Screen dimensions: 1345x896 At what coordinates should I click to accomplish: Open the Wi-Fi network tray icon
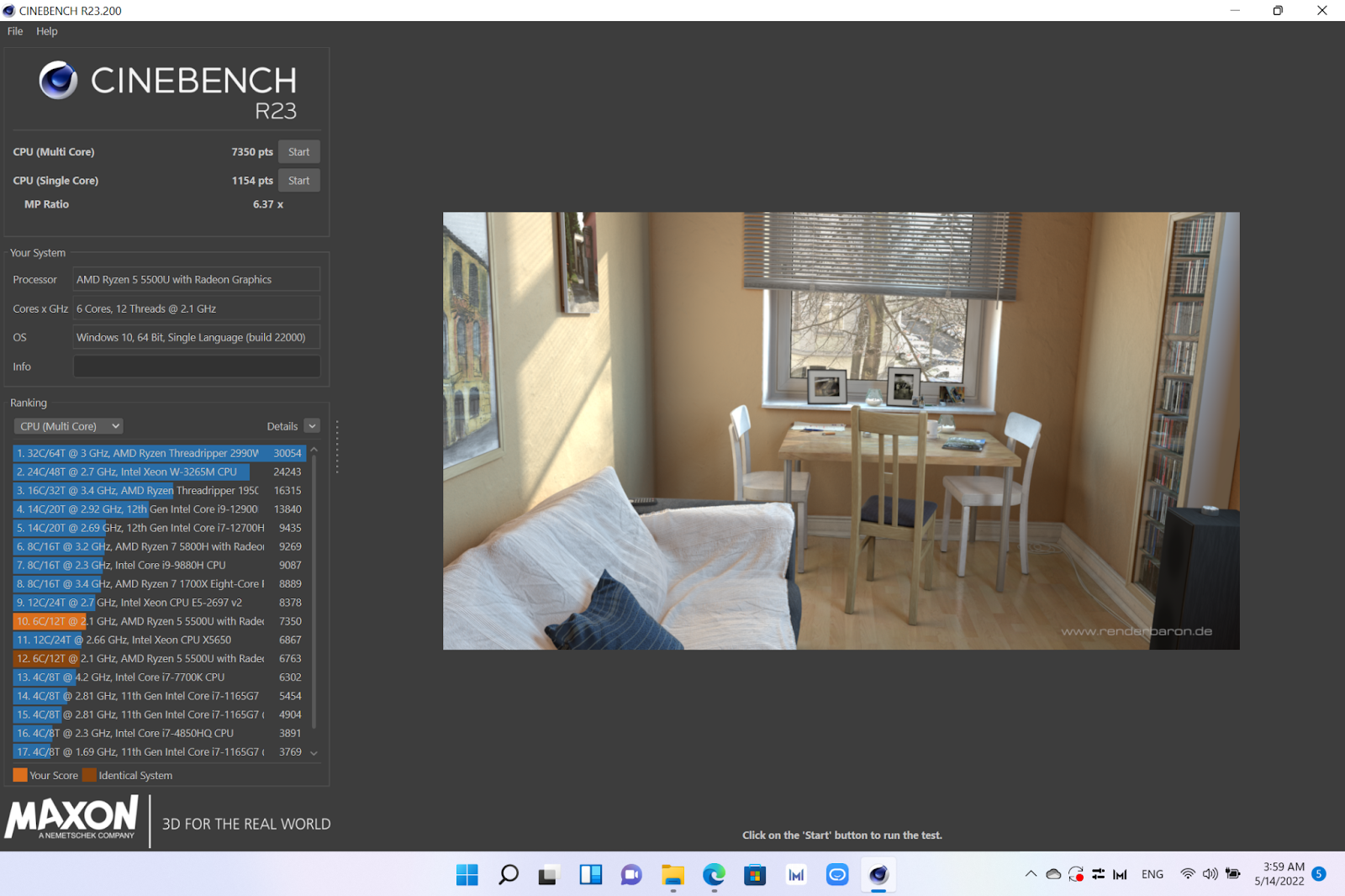tap(1188, 874)
